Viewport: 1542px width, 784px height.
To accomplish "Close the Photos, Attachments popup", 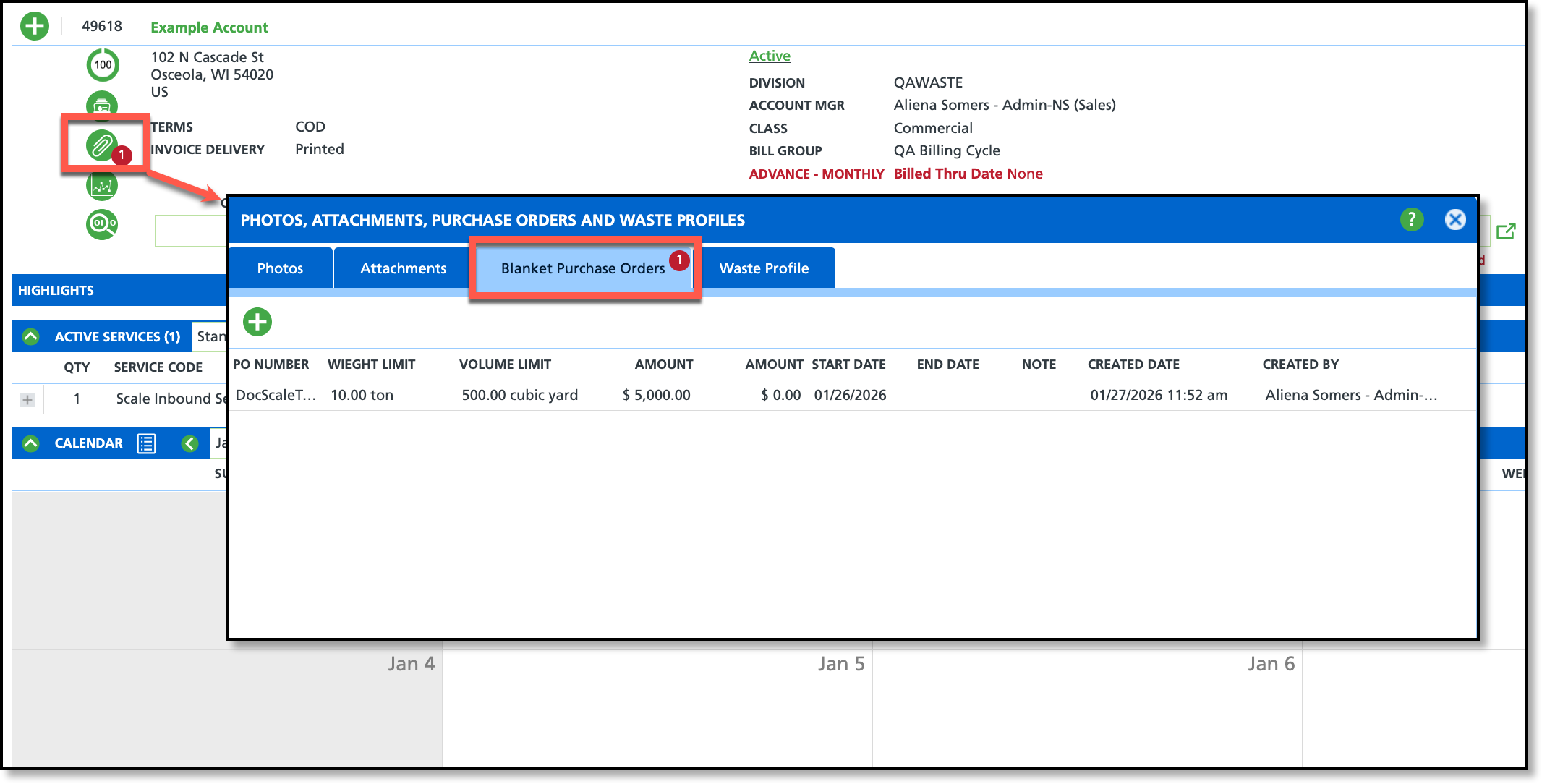I will tap(1455, 219).
